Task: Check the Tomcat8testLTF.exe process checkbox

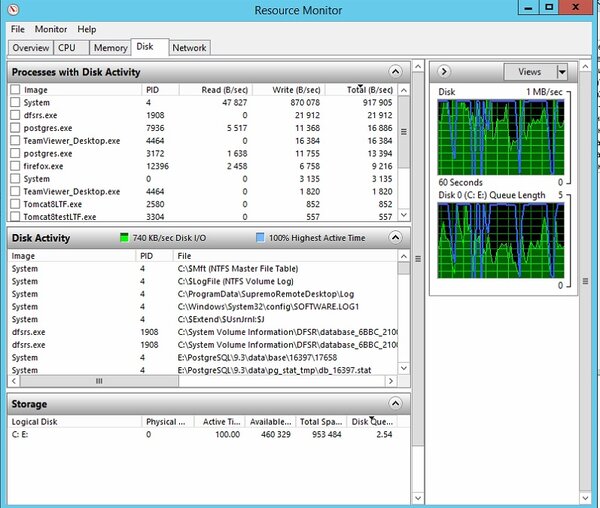Action: coord(15,217)
